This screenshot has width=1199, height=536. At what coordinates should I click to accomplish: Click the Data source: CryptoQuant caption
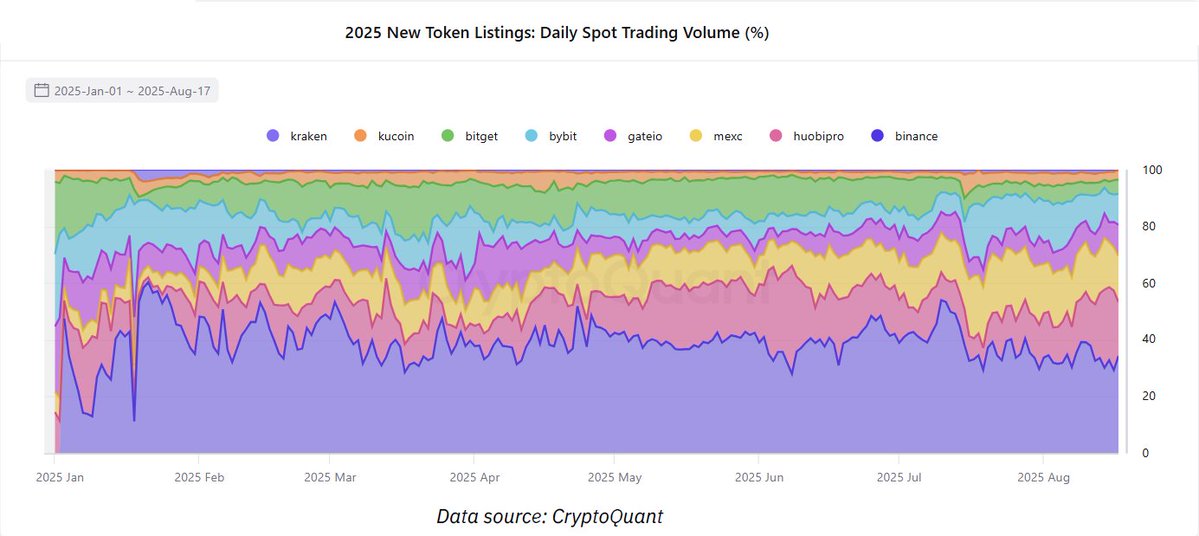click(550, 516)
